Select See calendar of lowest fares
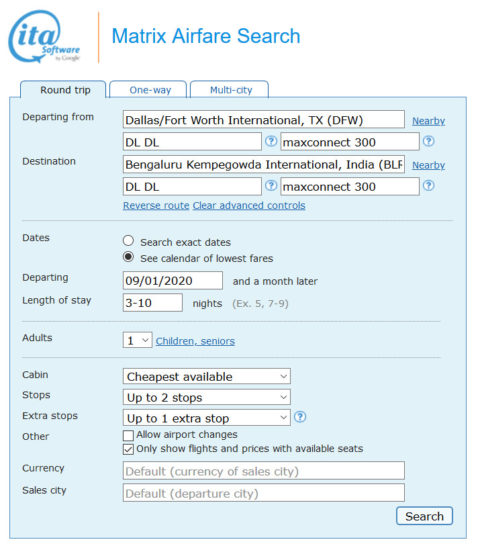Viewport: 480px width, 550px height. [x=128, y=257]
